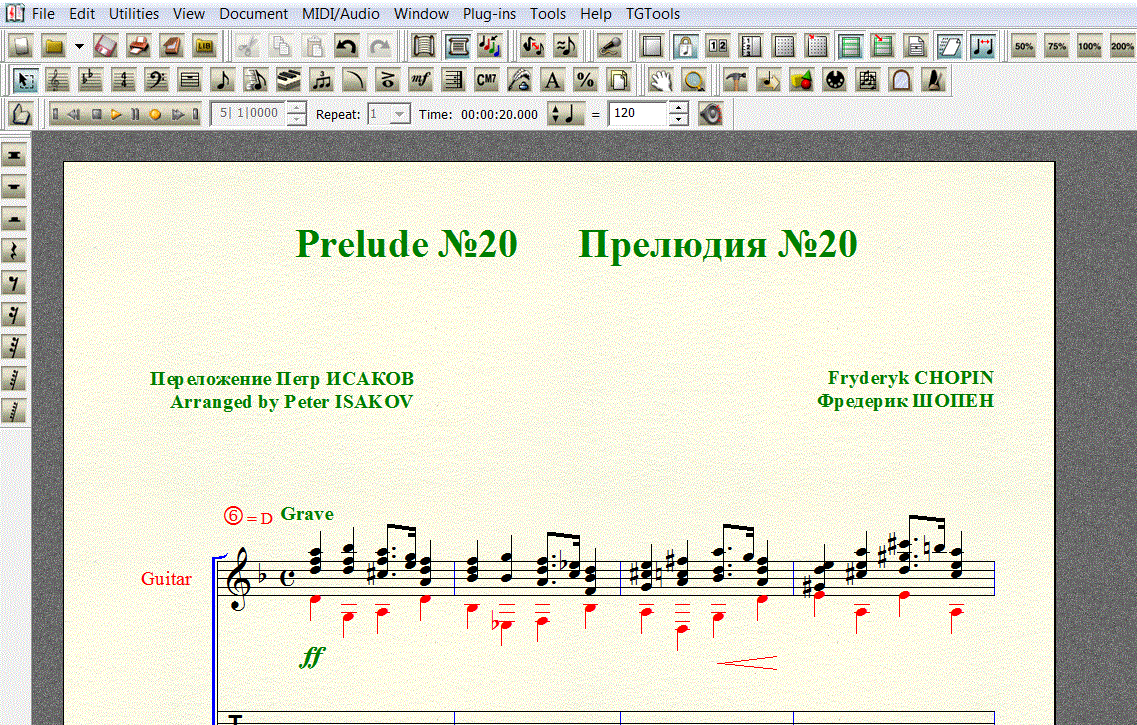Open the LIB library icon
The image size is (1137, 725).
[204, 46]
